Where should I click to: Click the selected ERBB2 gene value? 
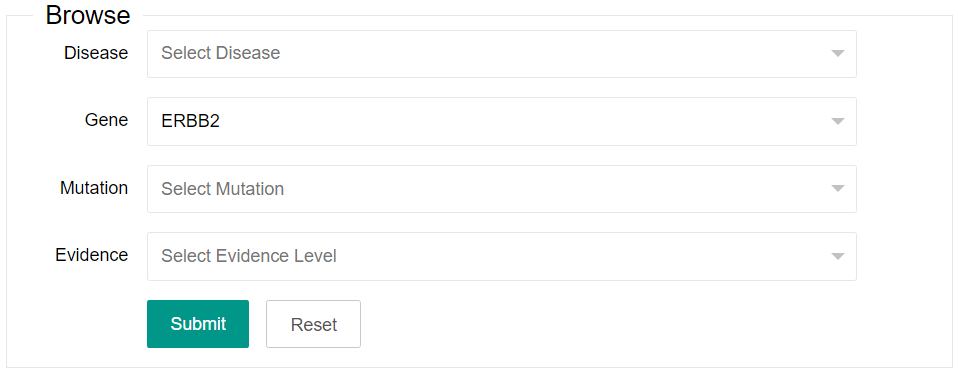[190, 121]
